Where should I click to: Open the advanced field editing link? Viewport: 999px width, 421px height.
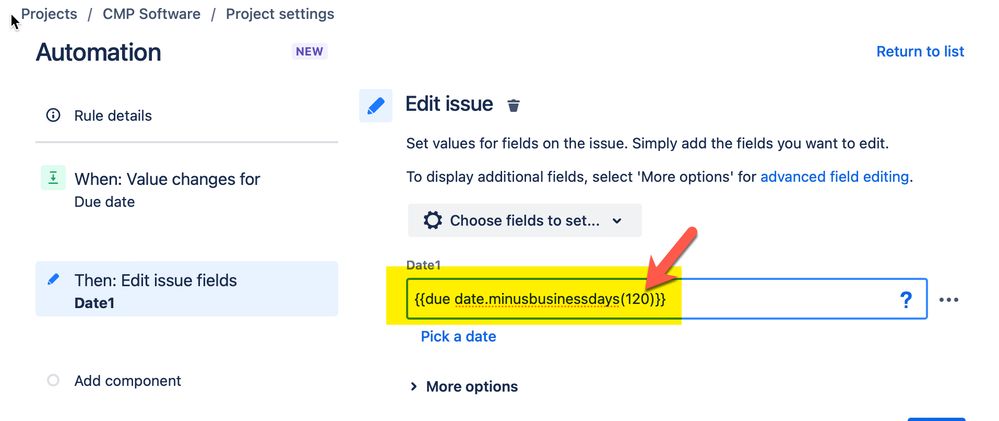pos(835,177)
